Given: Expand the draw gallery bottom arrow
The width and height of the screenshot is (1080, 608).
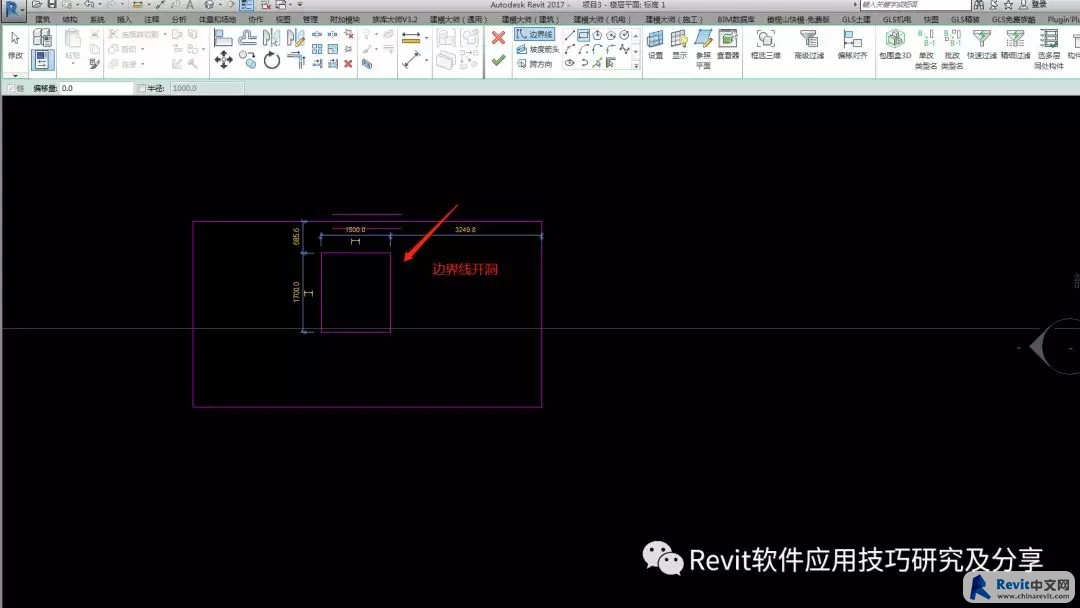Looking at the screenshot, I should 636,66.
